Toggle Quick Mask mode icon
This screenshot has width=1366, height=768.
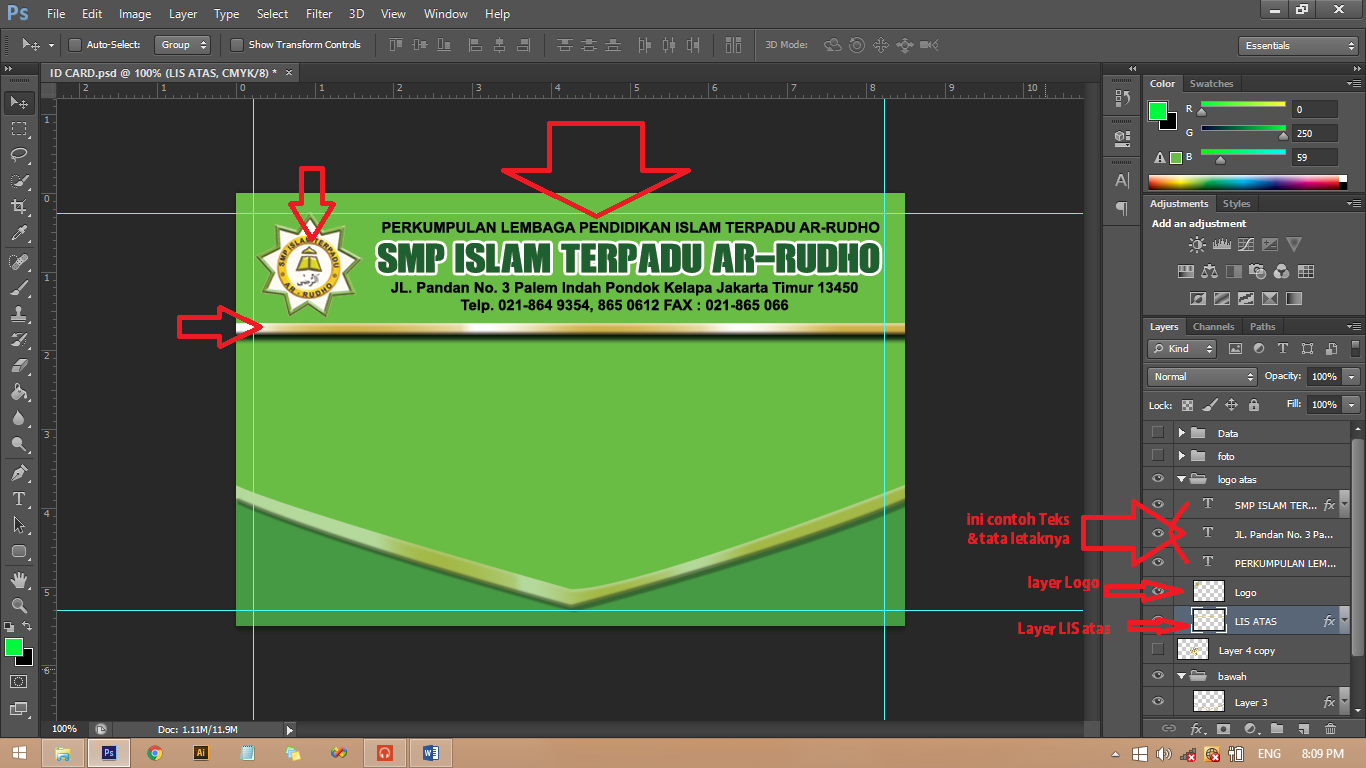(19, 682)
